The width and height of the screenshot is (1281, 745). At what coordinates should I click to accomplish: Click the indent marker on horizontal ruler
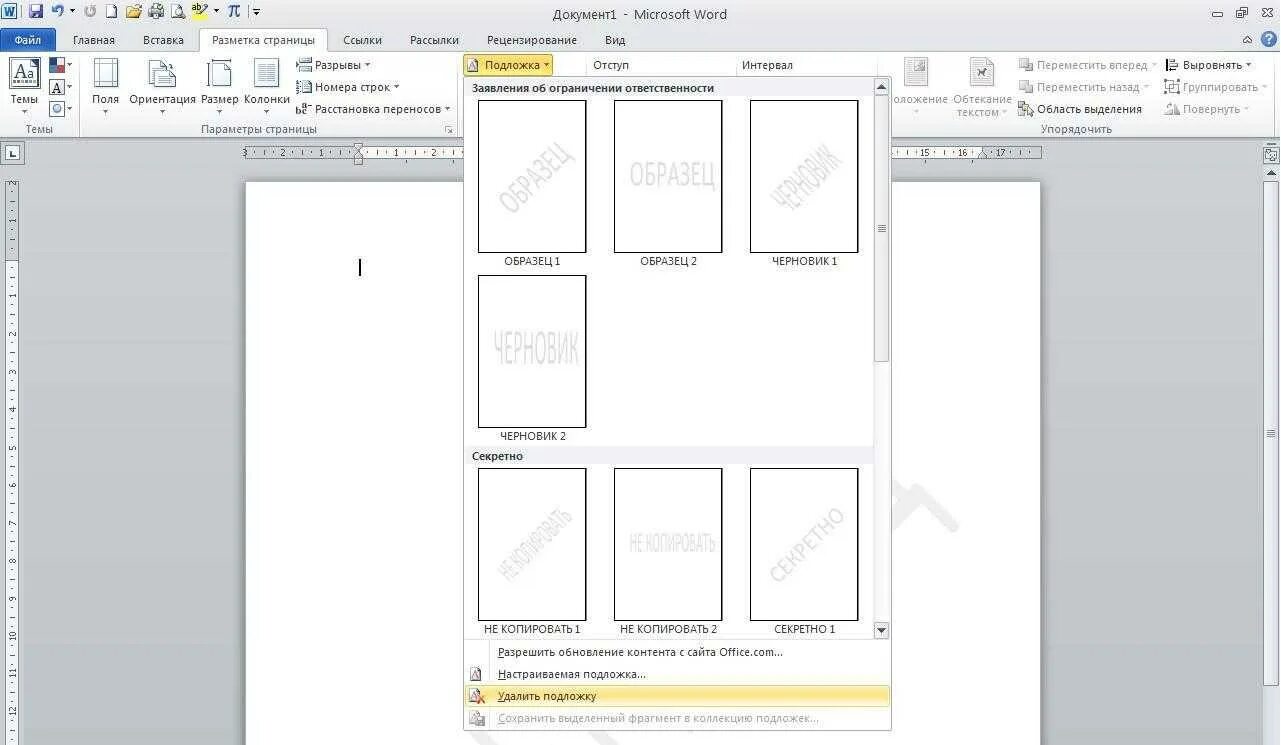pos(358,153)
